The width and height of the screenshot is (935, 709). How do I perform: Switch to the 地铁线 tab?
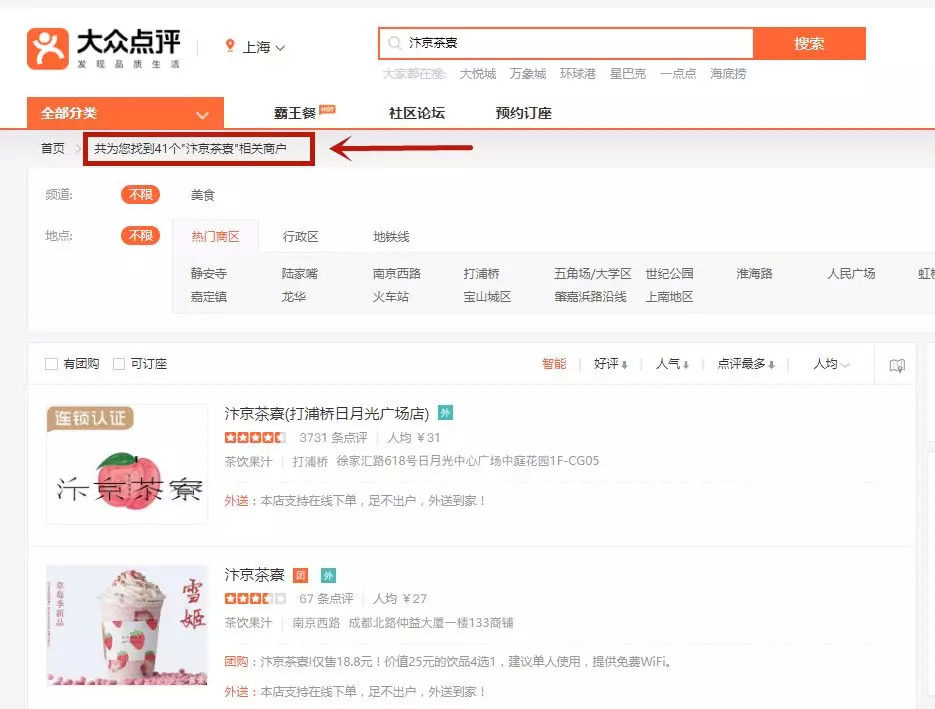coord(391,237)
